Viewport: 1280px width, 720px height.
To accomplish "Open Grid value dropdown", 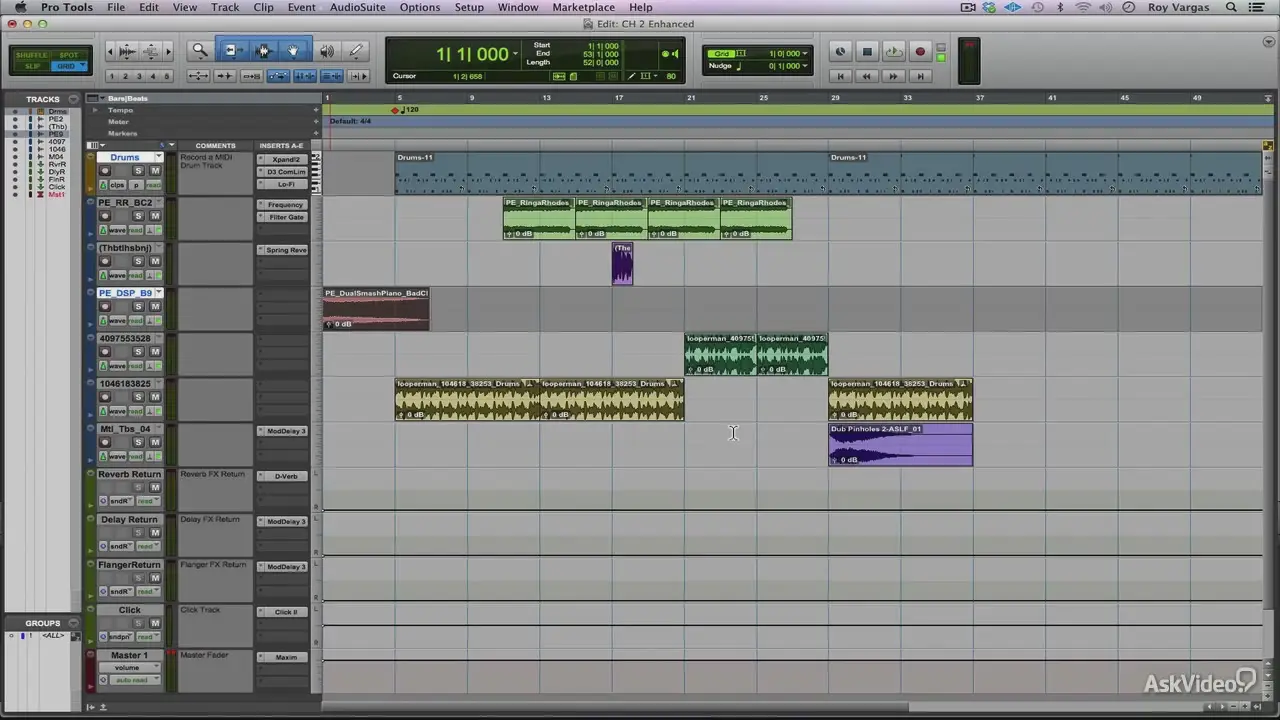I will click(x=806, y=54).
